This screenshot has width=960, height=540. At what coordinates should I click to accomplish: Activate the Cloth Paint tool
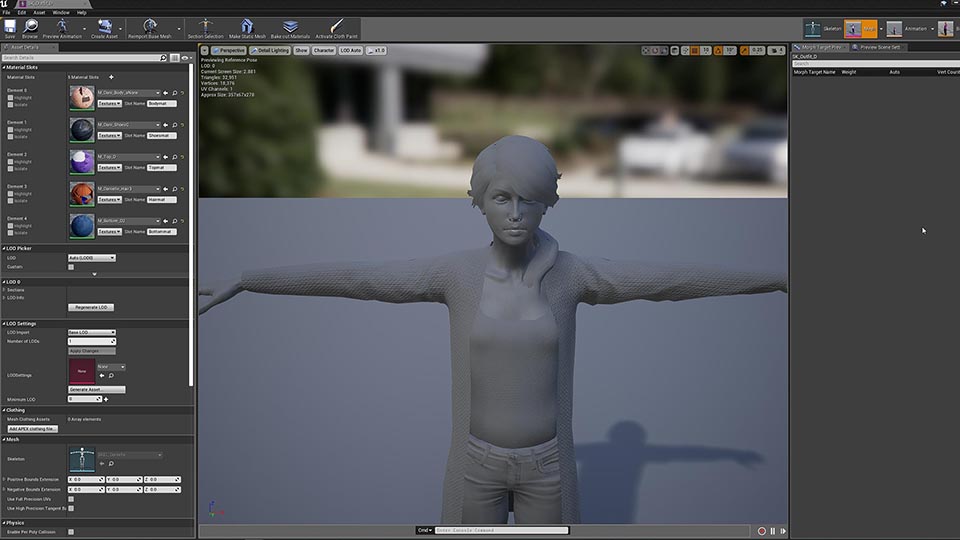(x=337, y=28)
